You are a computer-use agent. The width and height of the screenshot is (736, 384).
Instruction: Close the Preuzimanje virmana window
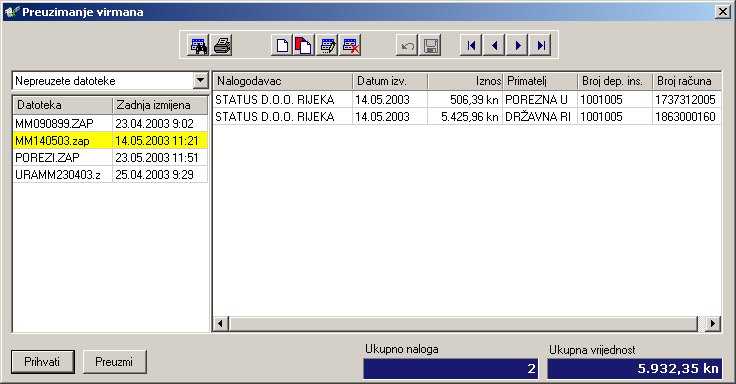[x=723, y=12]
